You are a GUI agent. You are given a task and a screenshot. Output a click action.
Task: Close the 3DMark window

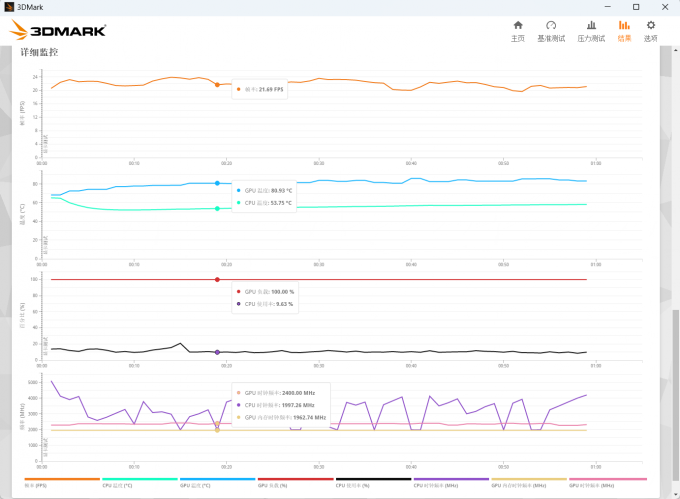pos(664,7)
